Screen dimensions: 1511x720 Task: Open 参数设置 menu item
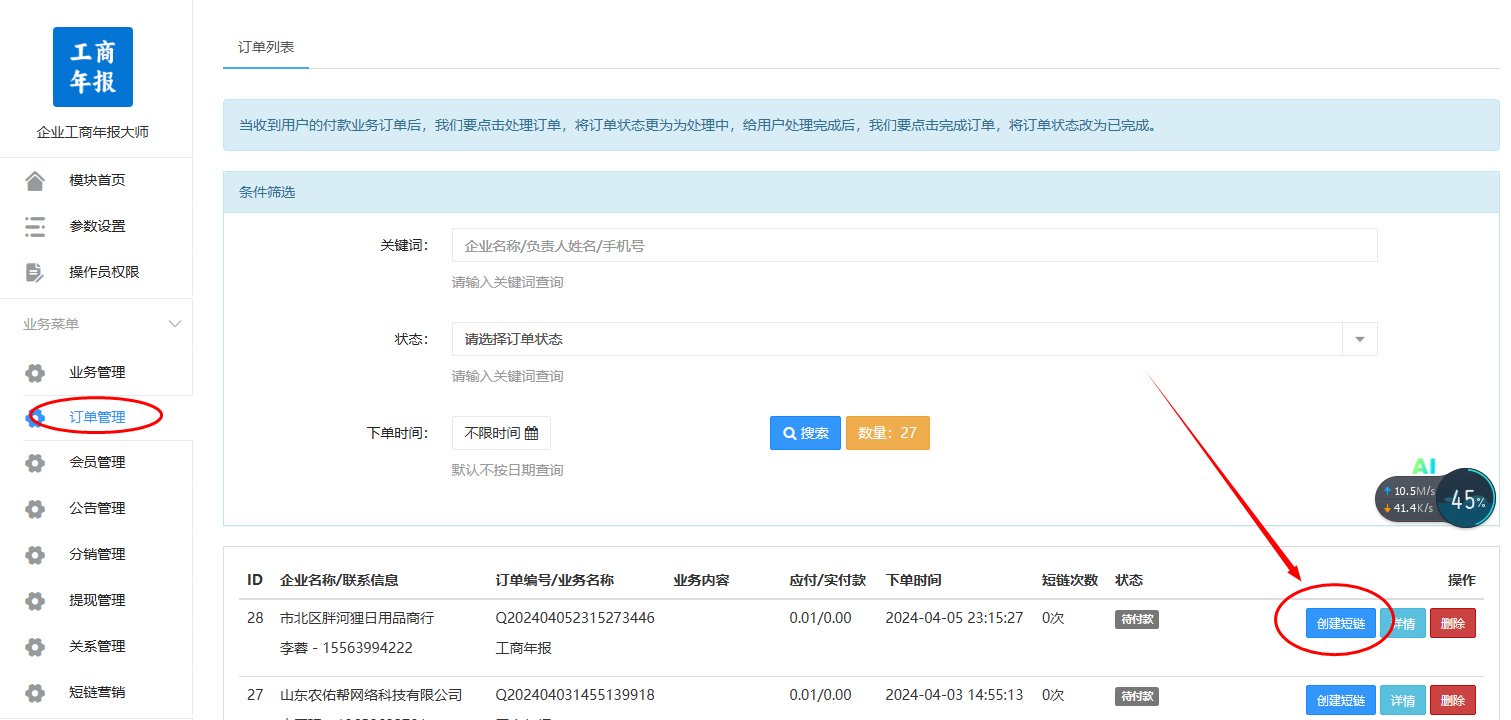pos(97,227)
